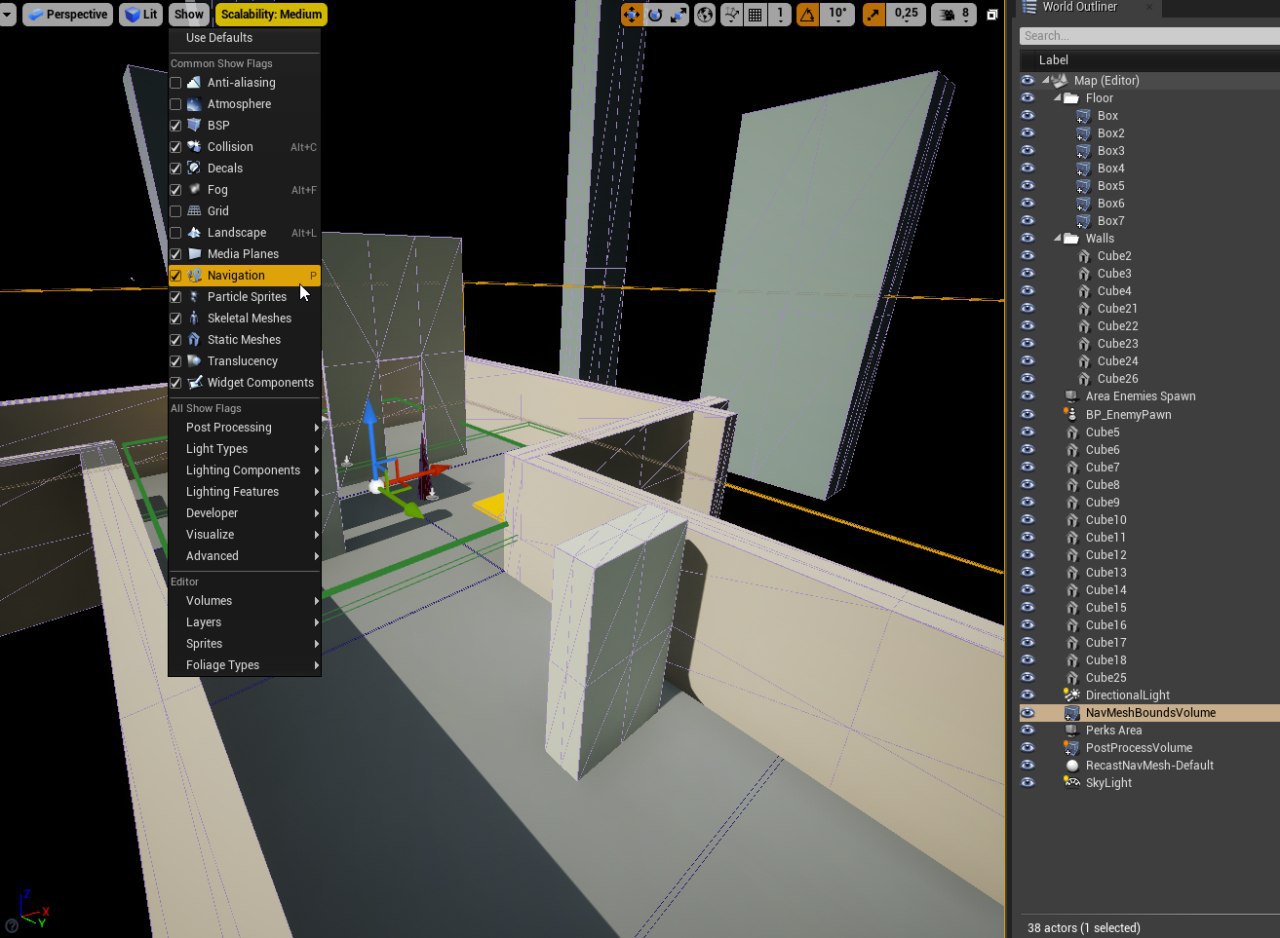1280x938 pixels.
Task: Expand the Lighting Components submenu
Action: (x=244, y=470)
